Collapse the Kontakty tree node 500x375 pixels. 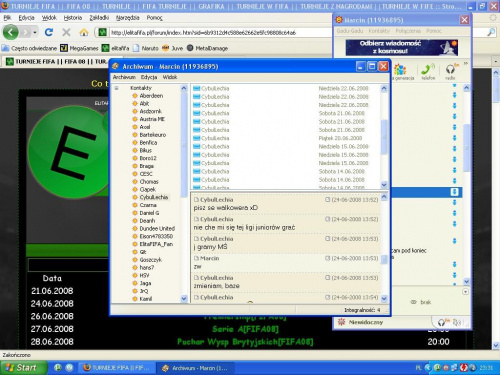117,88
